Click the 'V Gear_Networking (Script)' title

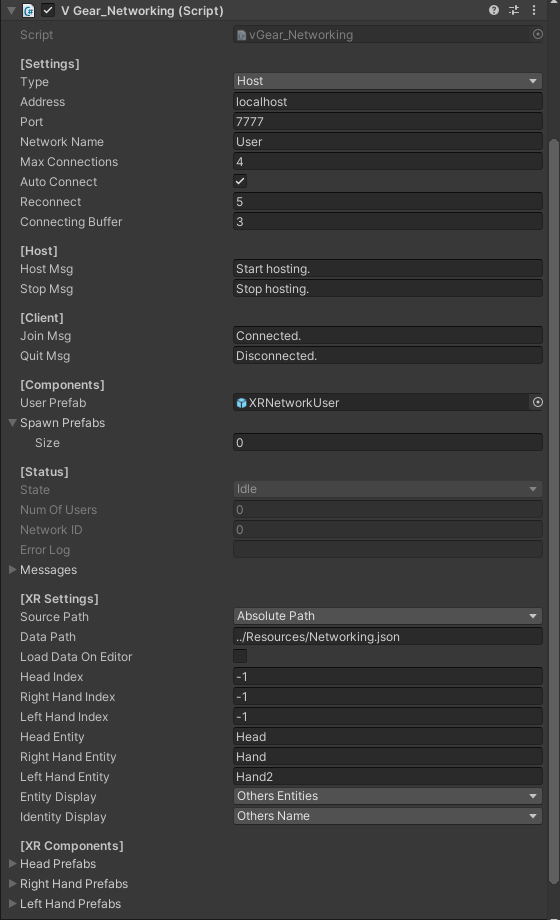click(x=142, y=11)
